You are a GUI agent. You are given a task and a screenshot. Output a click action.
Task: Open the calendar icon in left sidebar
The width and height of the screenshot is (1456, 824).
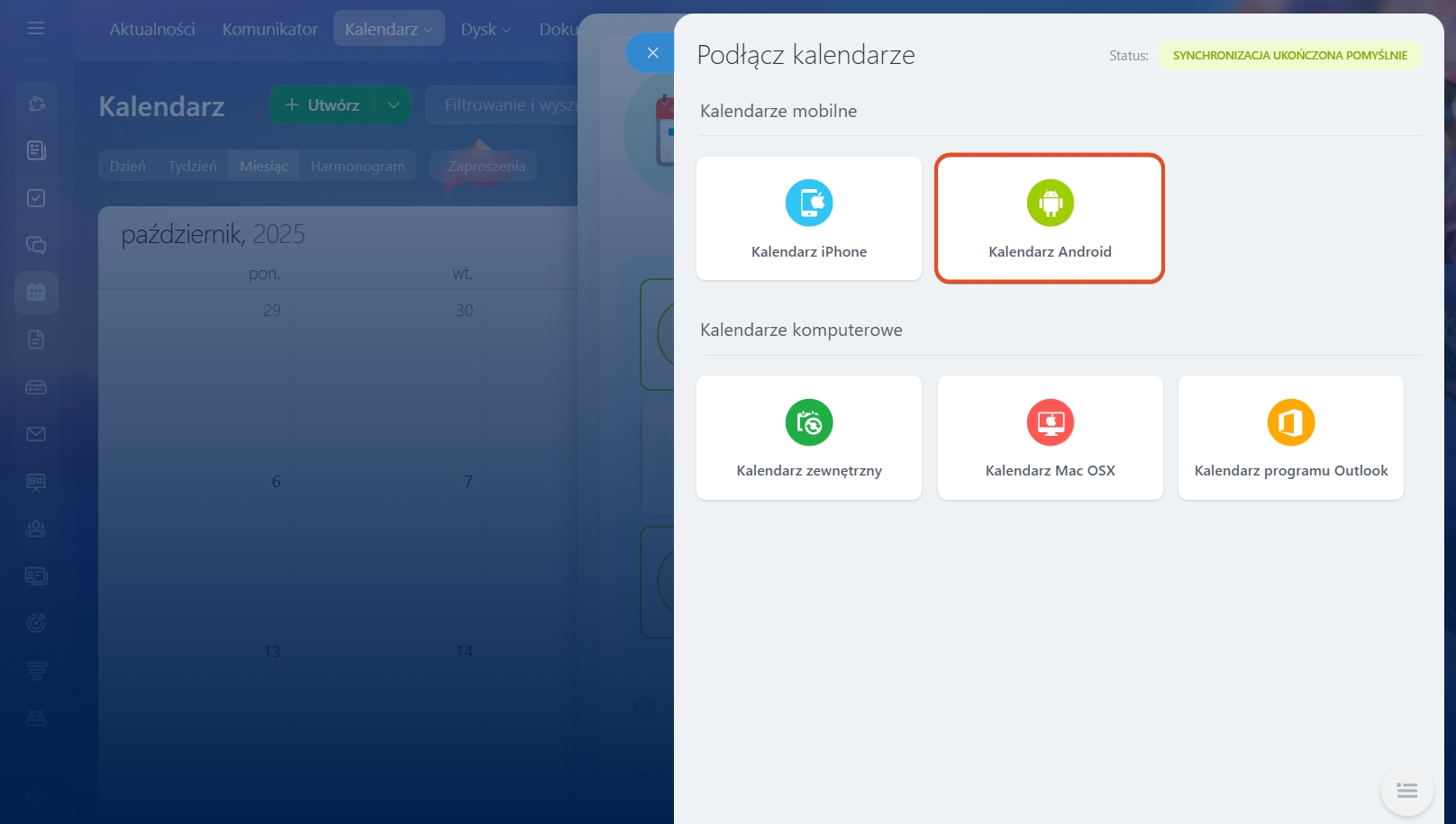click(36, 293)
